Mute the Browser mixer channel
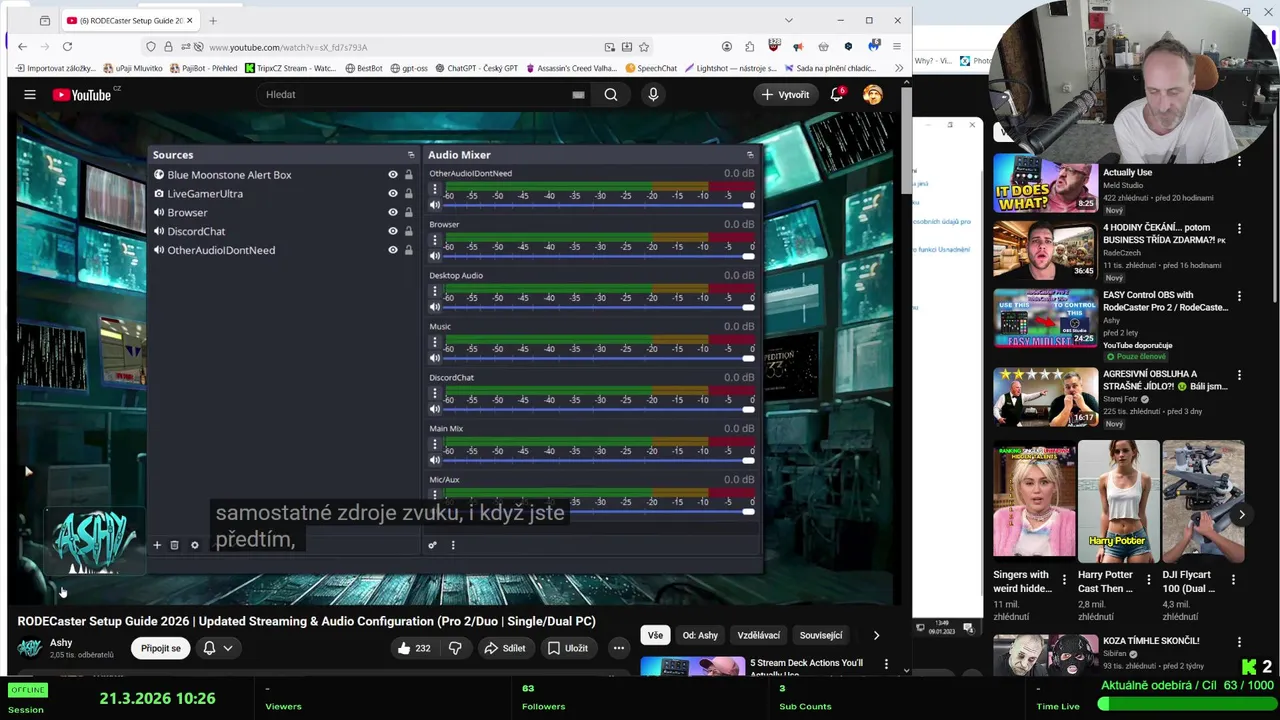Image resolution: width=1280 pixels, height=720 pixels. tap(435, 256)
